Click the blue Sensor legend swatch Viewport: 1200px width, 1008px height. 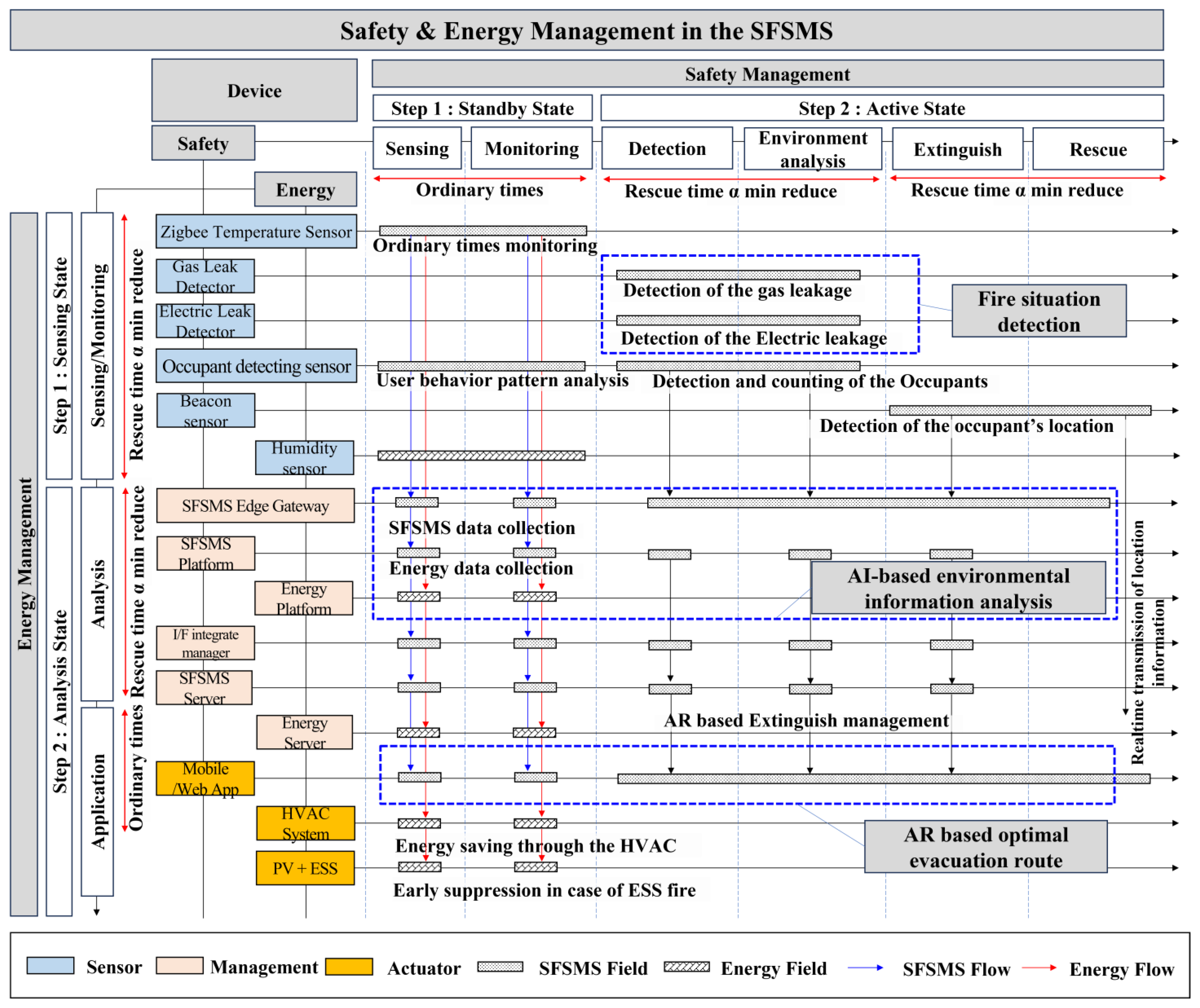[50, 965]
